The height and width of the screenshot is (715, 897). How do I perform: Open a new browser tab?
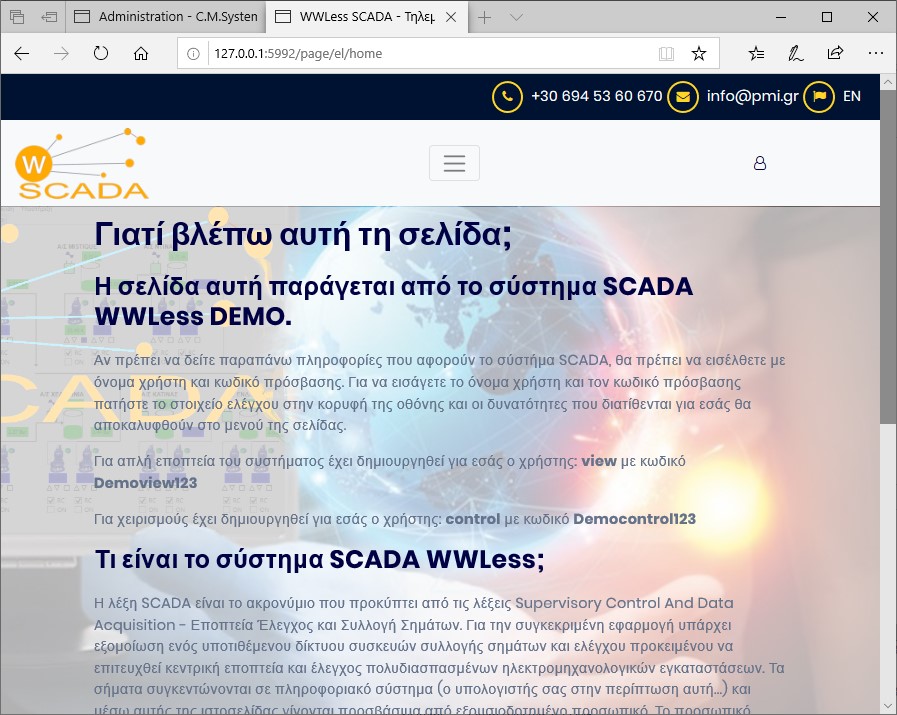[x=485, y=17]
